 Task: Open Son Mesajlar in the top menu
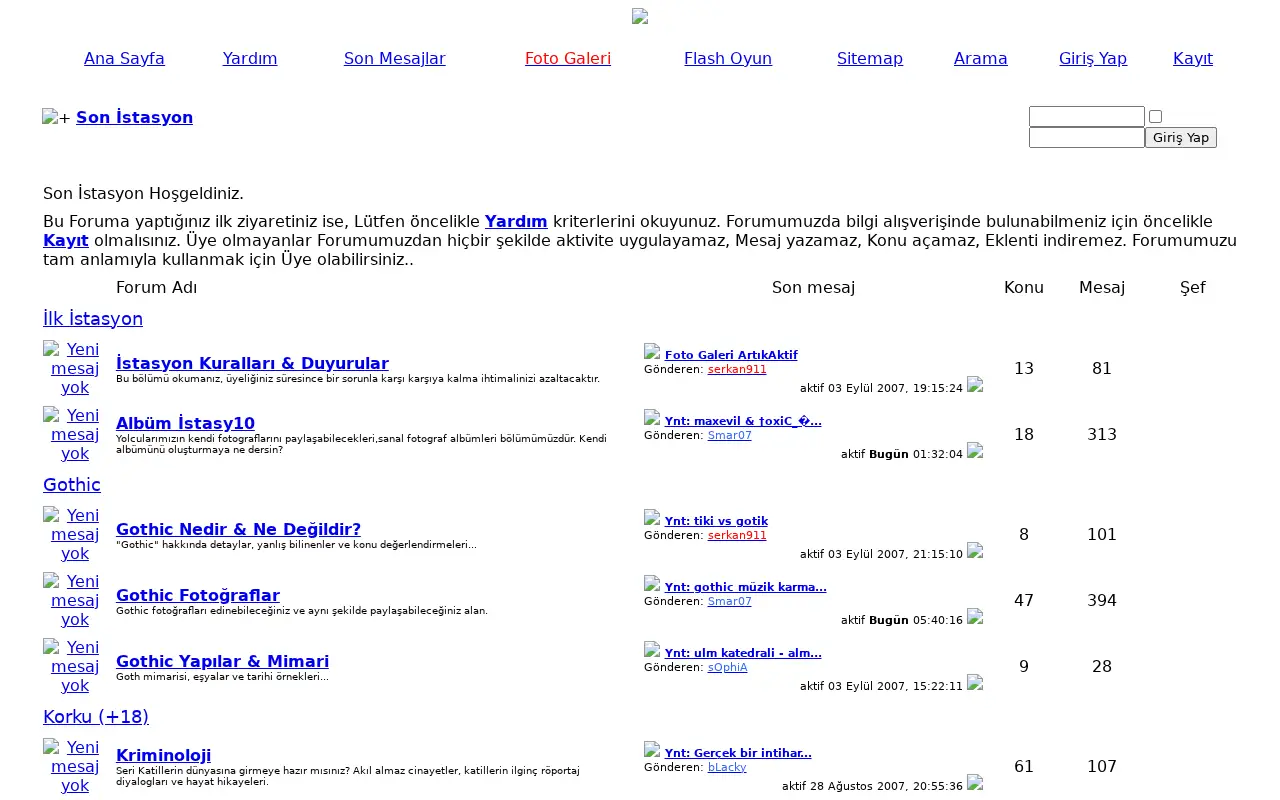click(395, 58)
